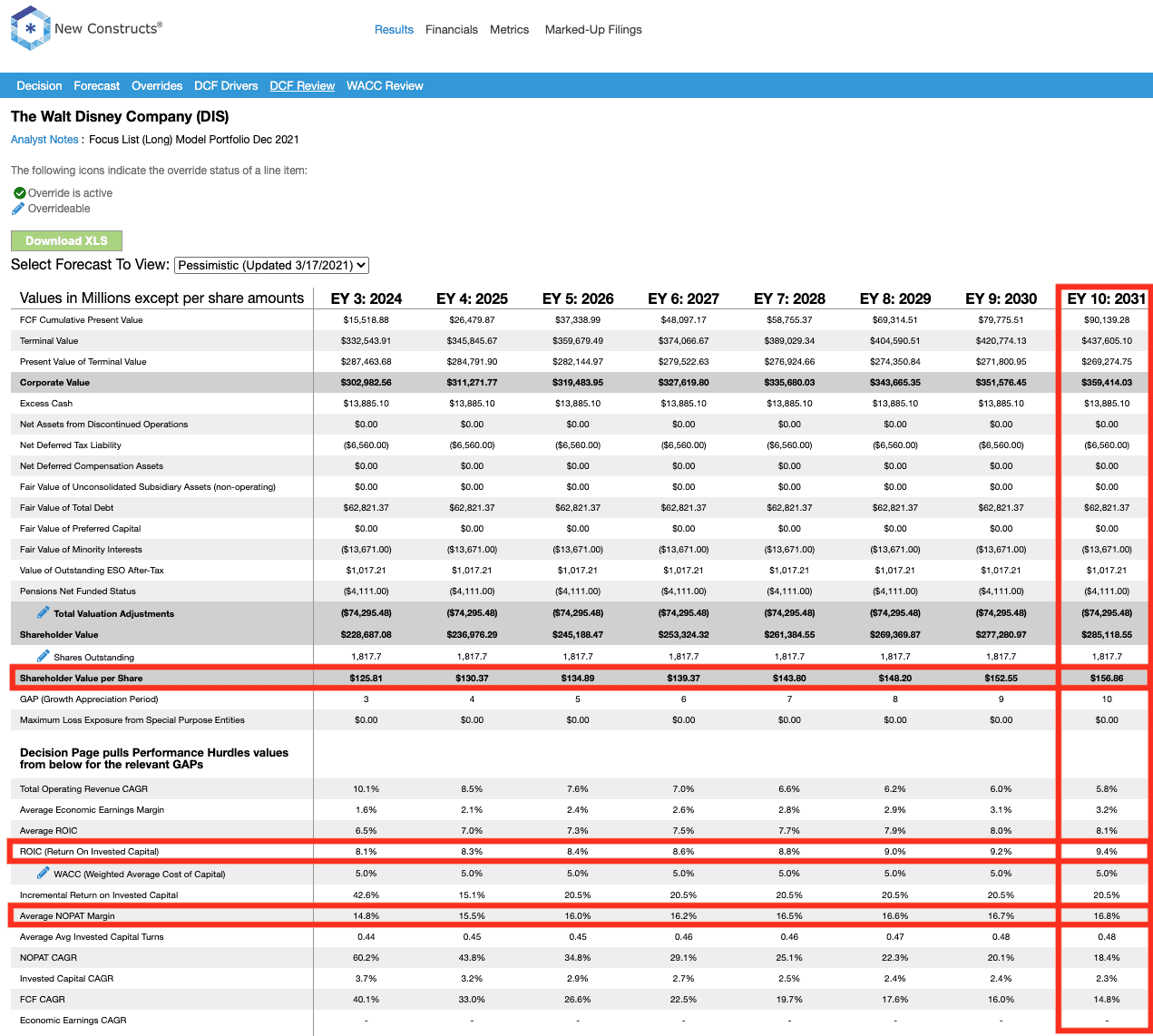The image size is (1153, 1036).
Task: Click the 'Fair Value of Total Debt' row label
Action: pos(66,508)
